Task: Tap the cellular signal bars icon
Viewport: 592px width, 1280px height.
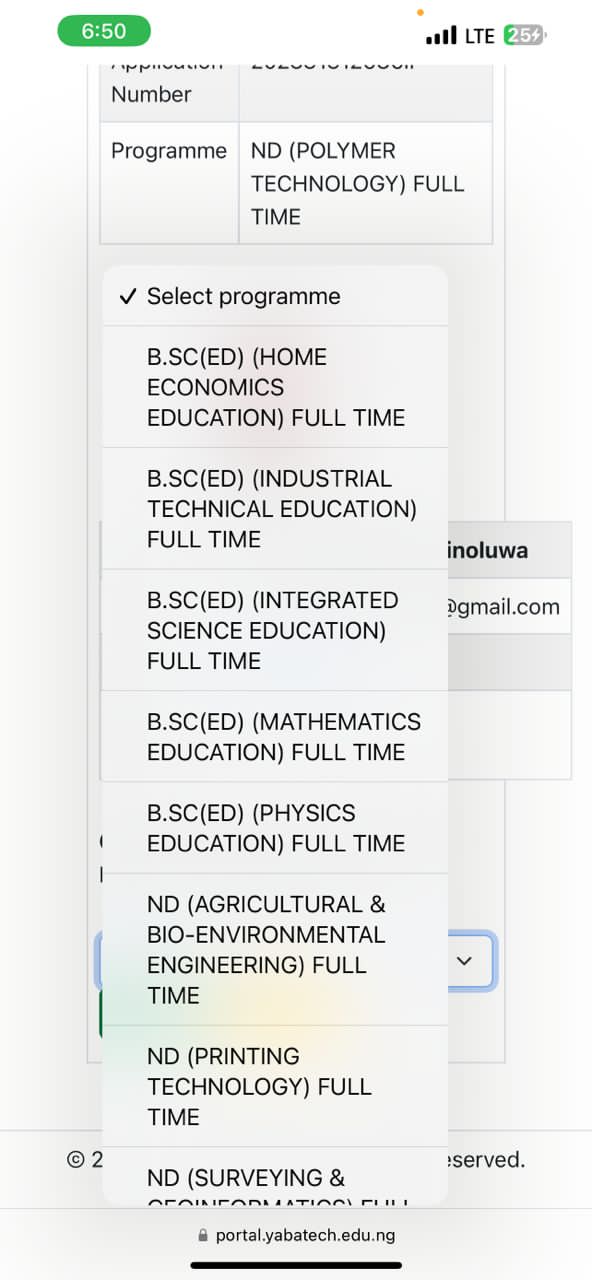Action: coord(441,36)
